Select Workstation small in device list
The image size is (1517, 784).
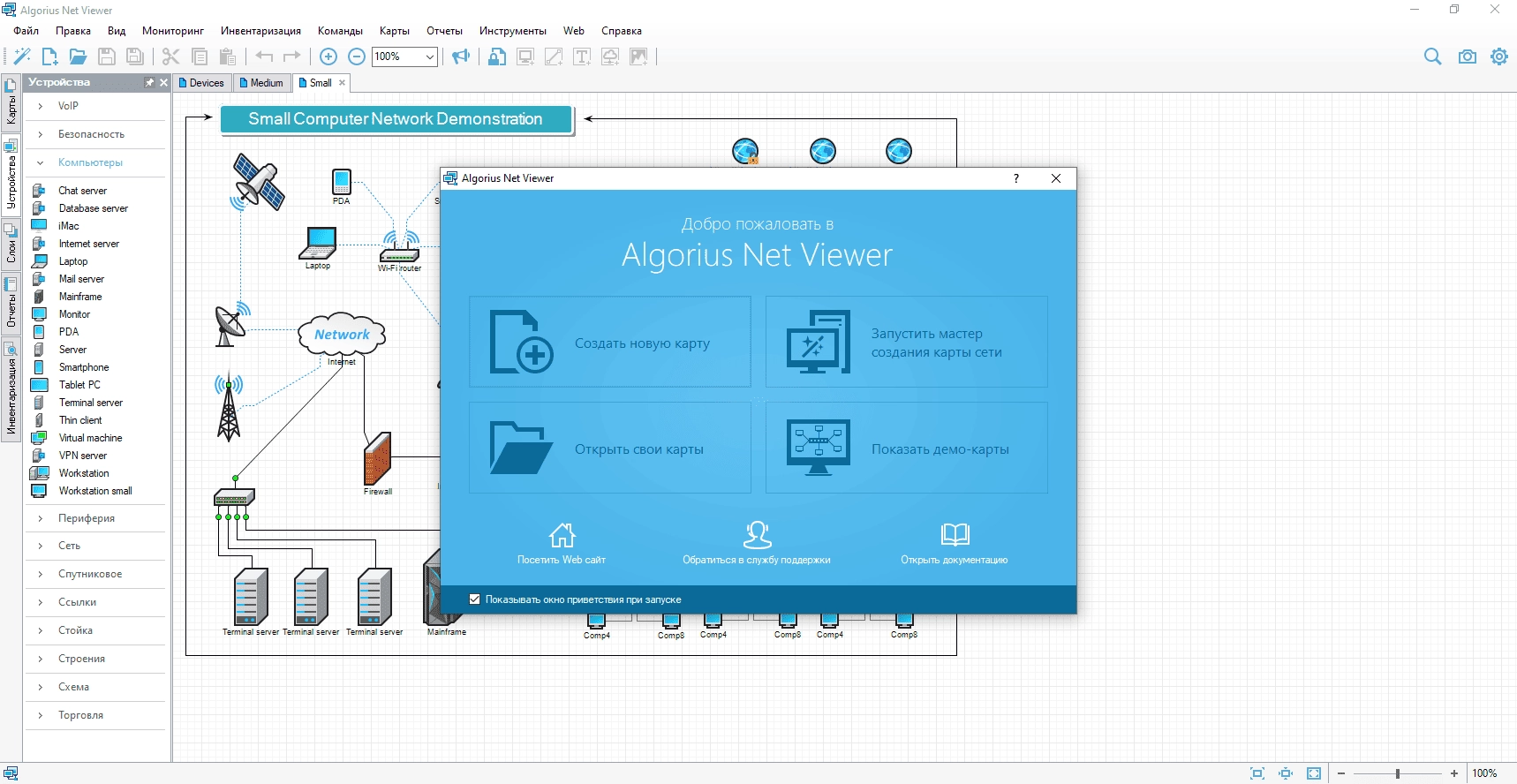pos(95,491)
